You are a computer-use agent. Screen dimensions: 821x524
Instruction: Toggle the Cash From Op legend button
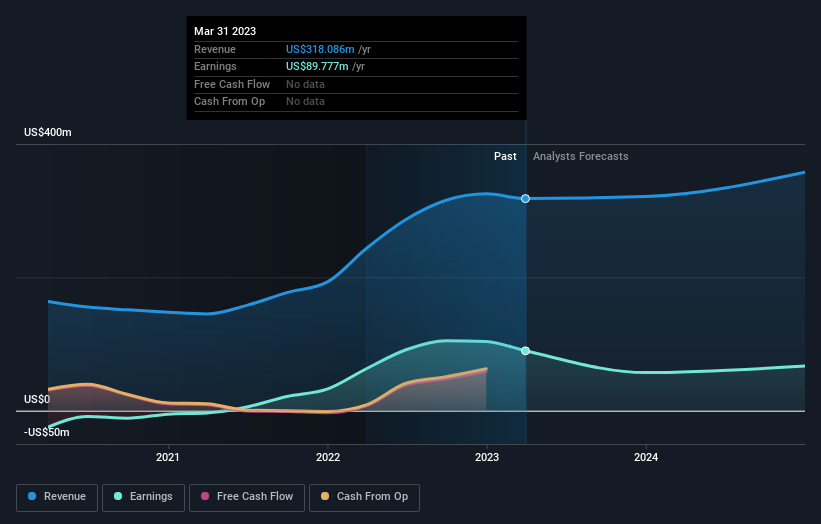tap(364, 497)
